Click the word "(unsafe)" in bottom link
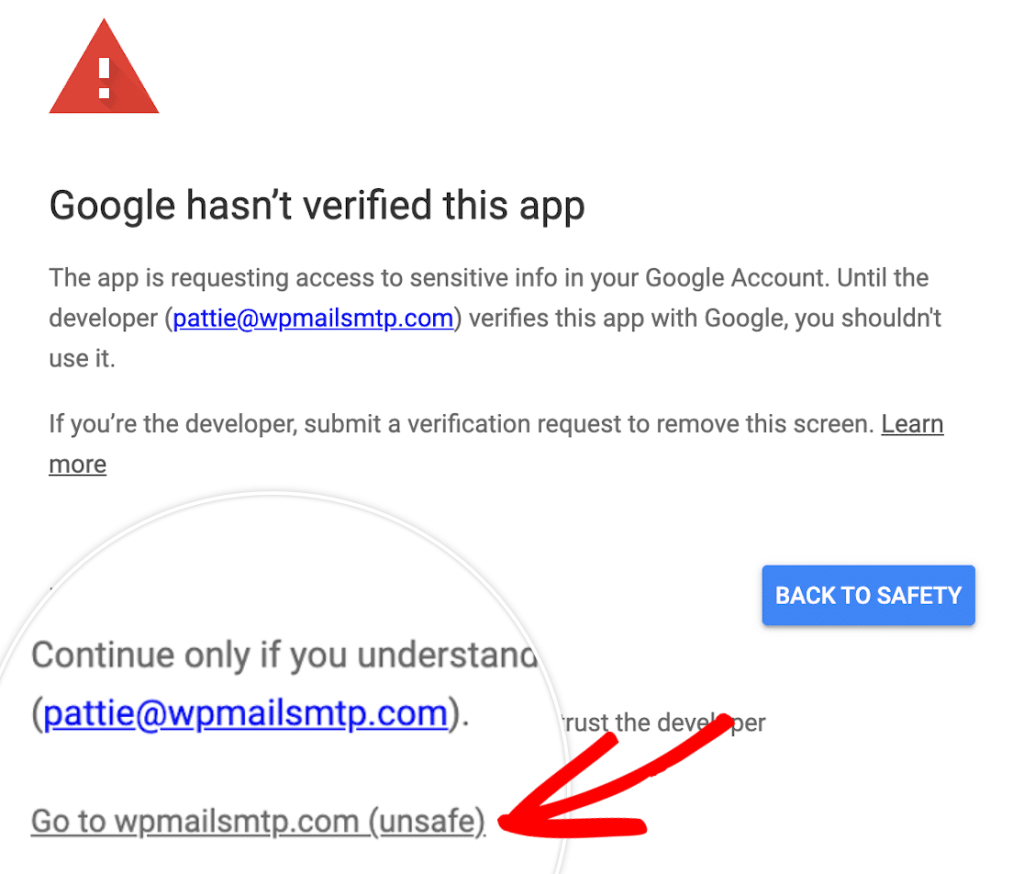 427,821
